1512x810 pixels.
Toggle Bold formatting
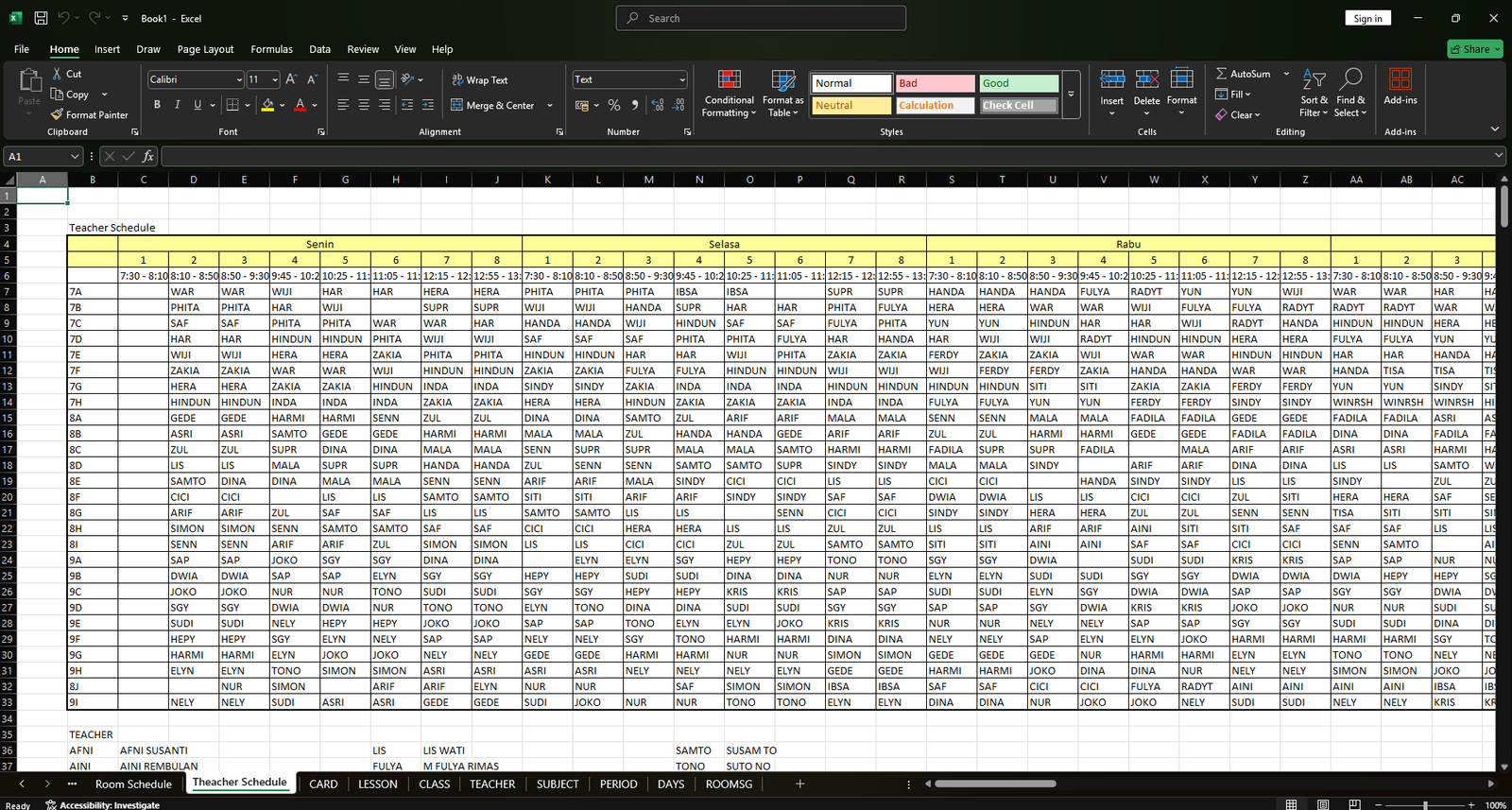[x=157, y=105]
